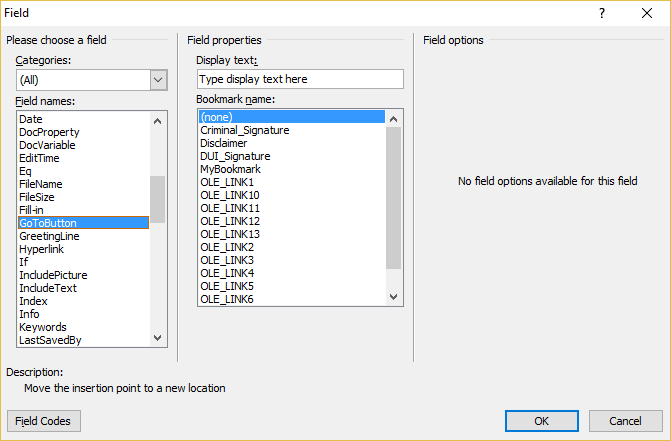Click the Display text input box
The height and width of the screenshot is (441, 671).
pos(300,79)
